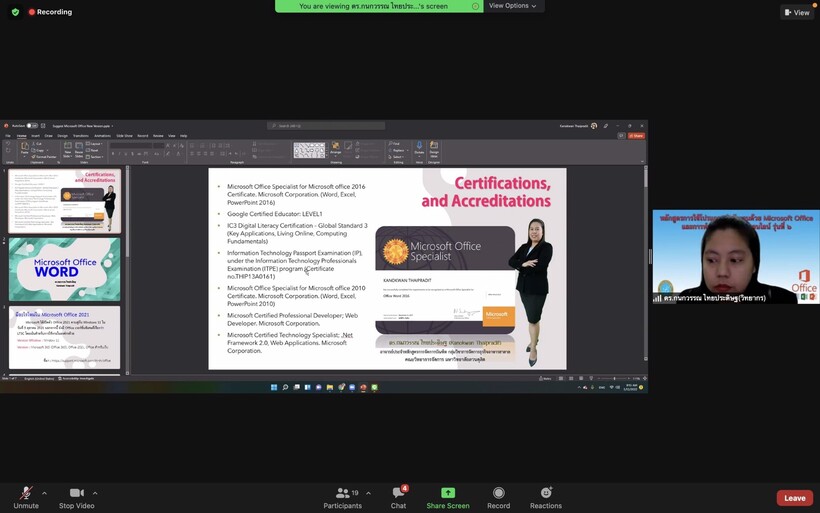The image size is (820, 513).
Task: Open the Select dropdown in Editing group
Action: point(396,157)
